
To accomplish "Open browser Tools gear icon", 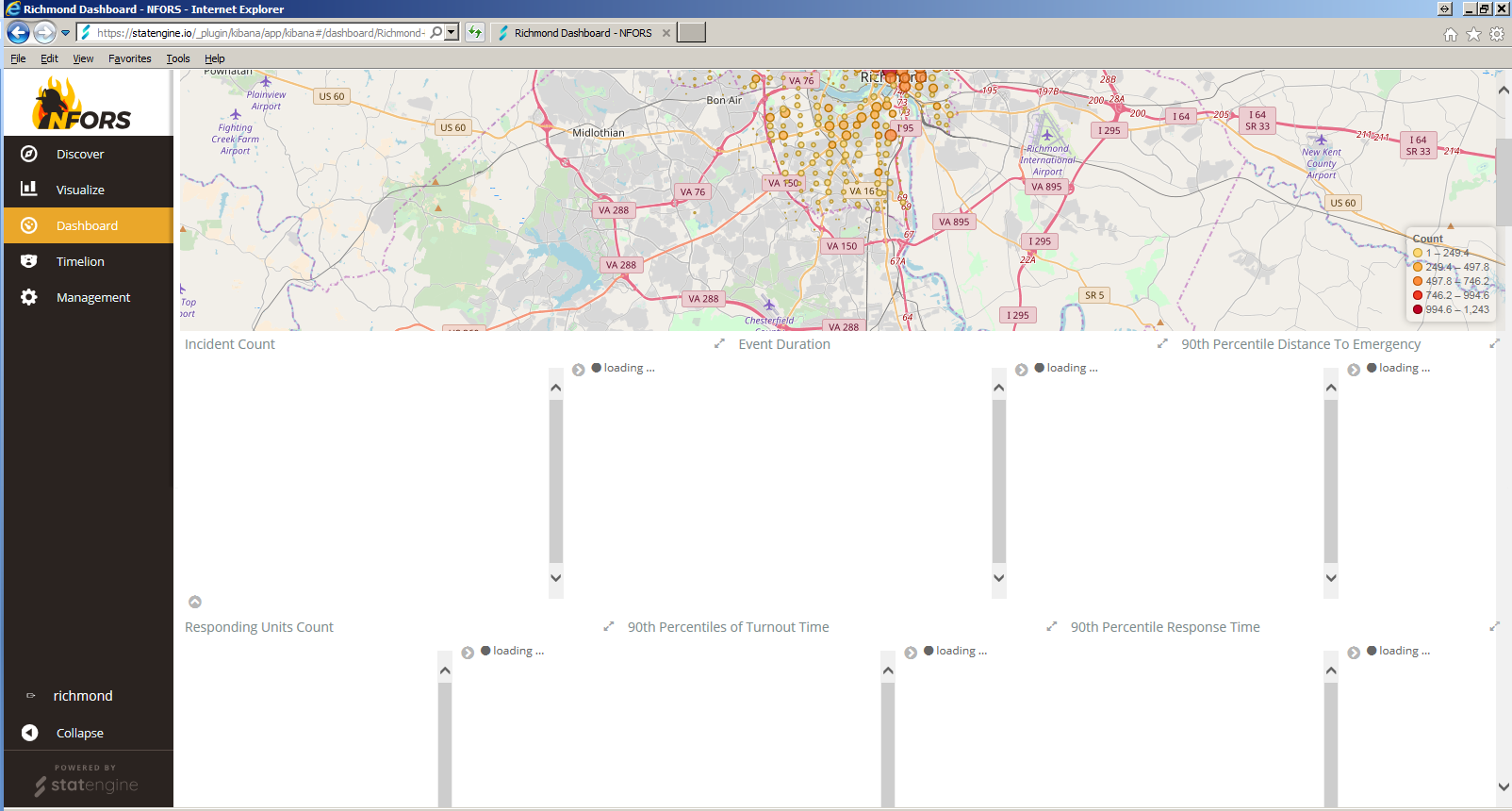I will (x=1497, y=34).
